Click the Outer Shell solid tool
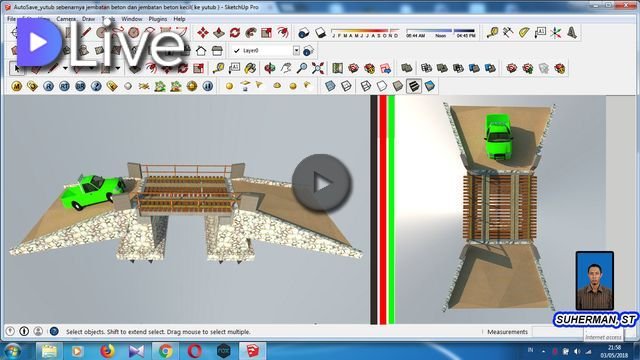The height and width of the screenshot is (360, 640). [x=406, y=68]
